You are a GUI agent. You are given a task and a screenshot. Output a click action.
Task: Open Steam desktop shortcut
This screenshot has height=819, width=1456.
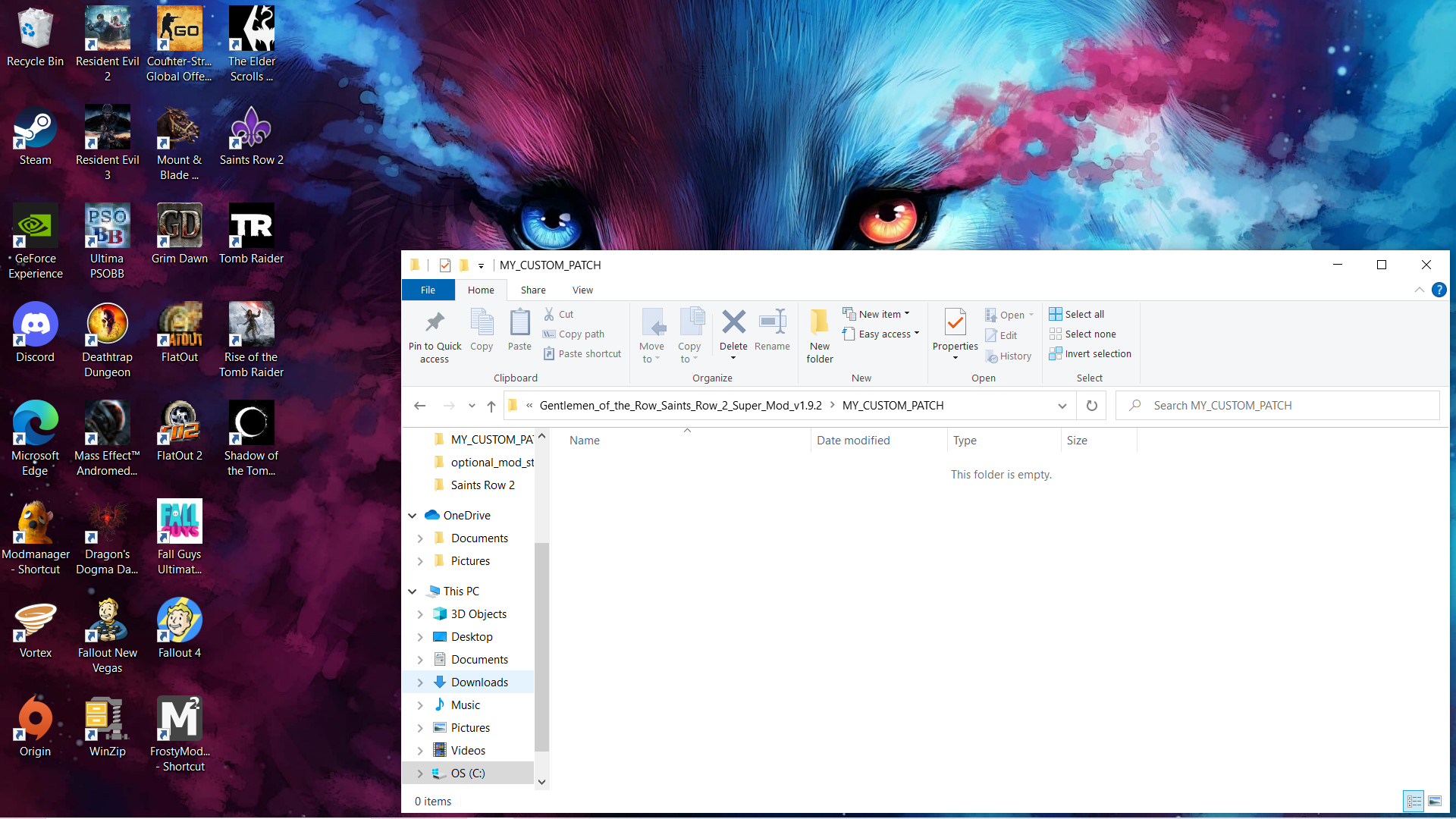point(35,136)
